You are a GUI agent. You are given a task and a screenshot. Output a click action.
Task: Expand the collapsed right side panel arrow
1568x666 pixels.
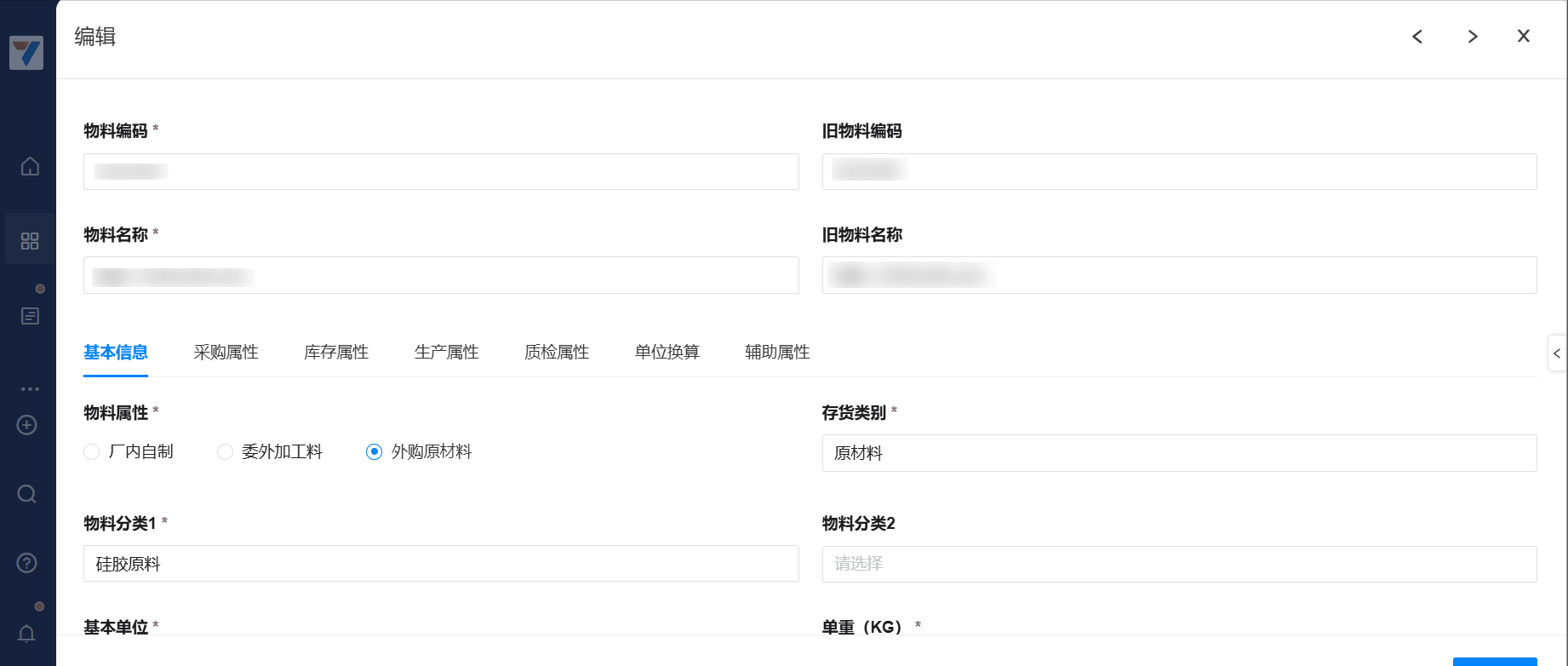(x=1557, y=353)
